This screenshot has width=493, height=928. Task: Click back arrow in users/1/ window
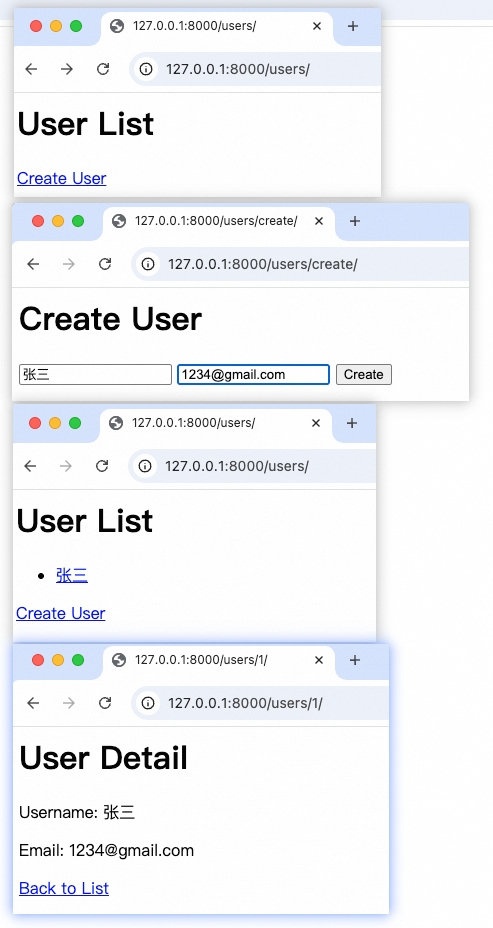(x=33, y=703)
